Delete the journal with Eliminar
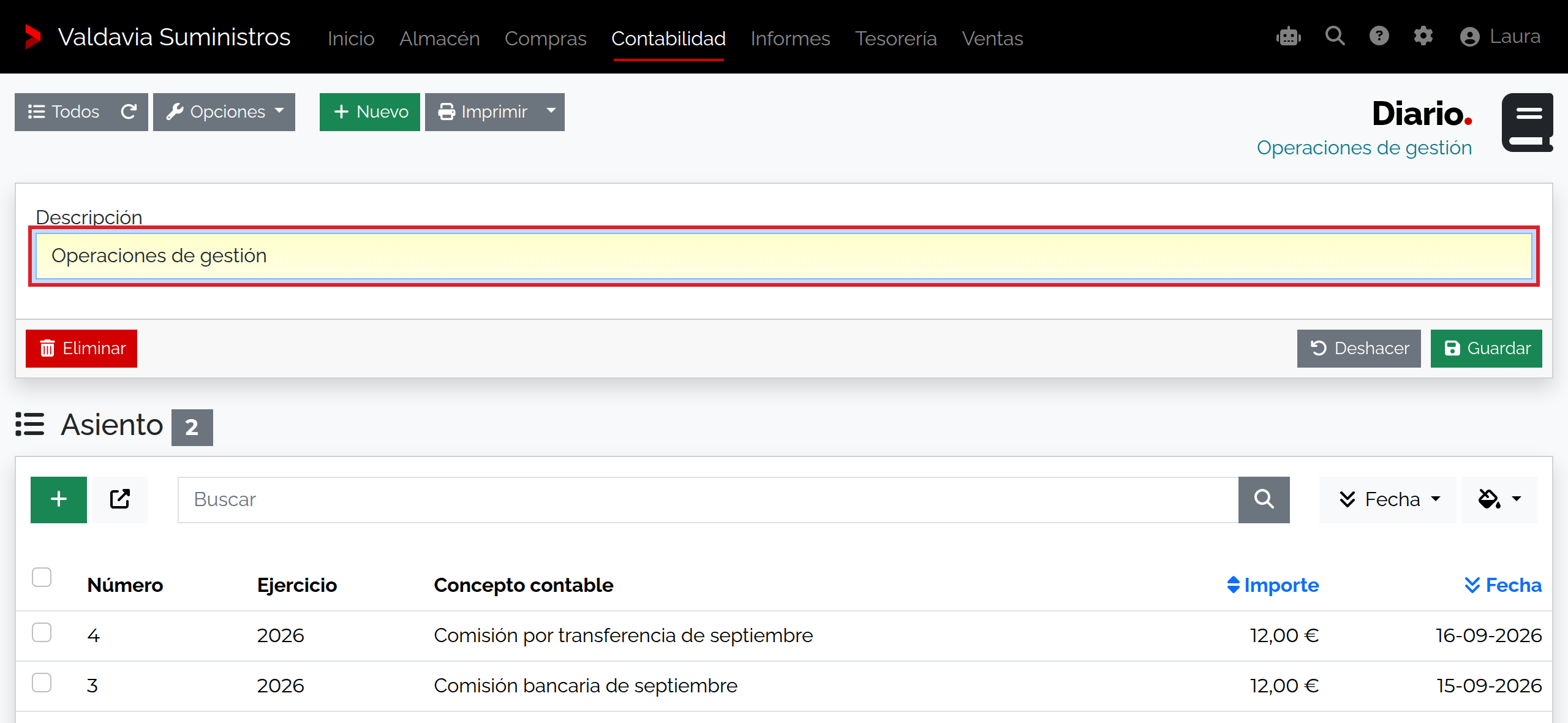Screen dimensions: 1568x723 click(x=81, y=349)
